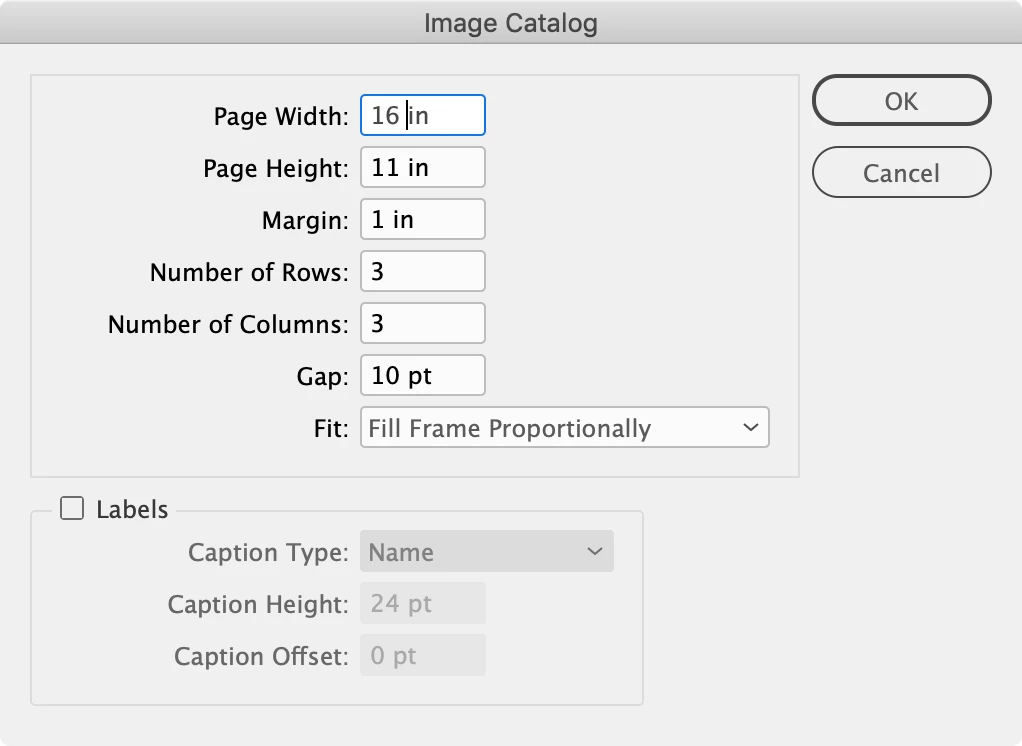Click the "Margin:" label text

(305, 220)
